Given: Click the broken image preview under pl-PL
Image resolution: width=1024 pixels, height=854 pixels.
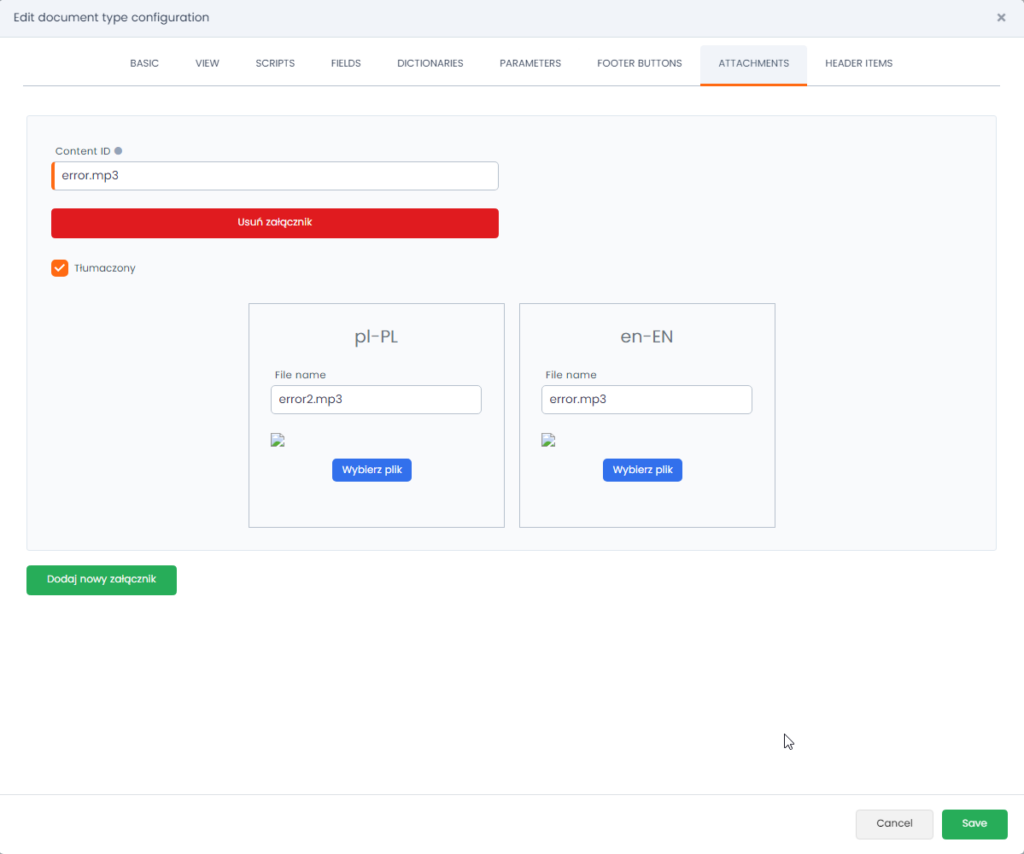Looking at the screenshot, I should pos(278,440).
